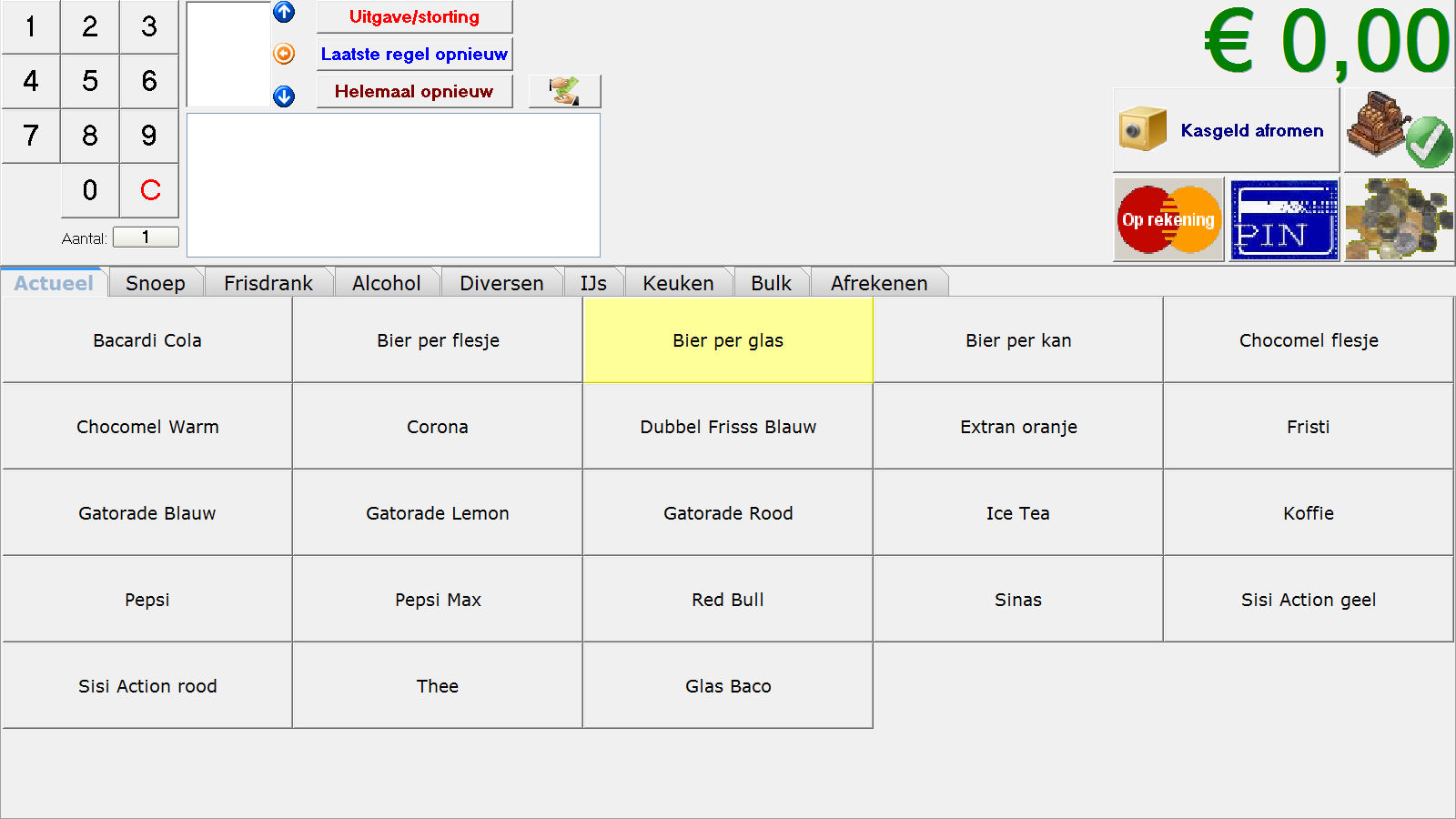The width and height of the screenshot is (1456, 819).
Task: Switch to Snoep tab
Action: tap(156, 283)
